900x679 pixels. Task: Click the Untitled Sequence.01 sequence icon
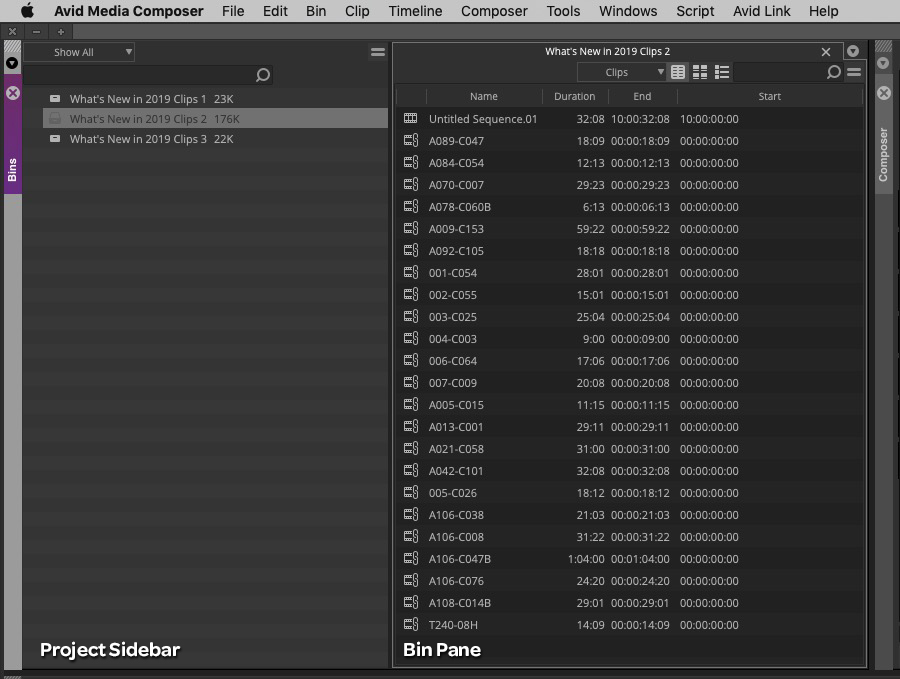tap(410, 119)
